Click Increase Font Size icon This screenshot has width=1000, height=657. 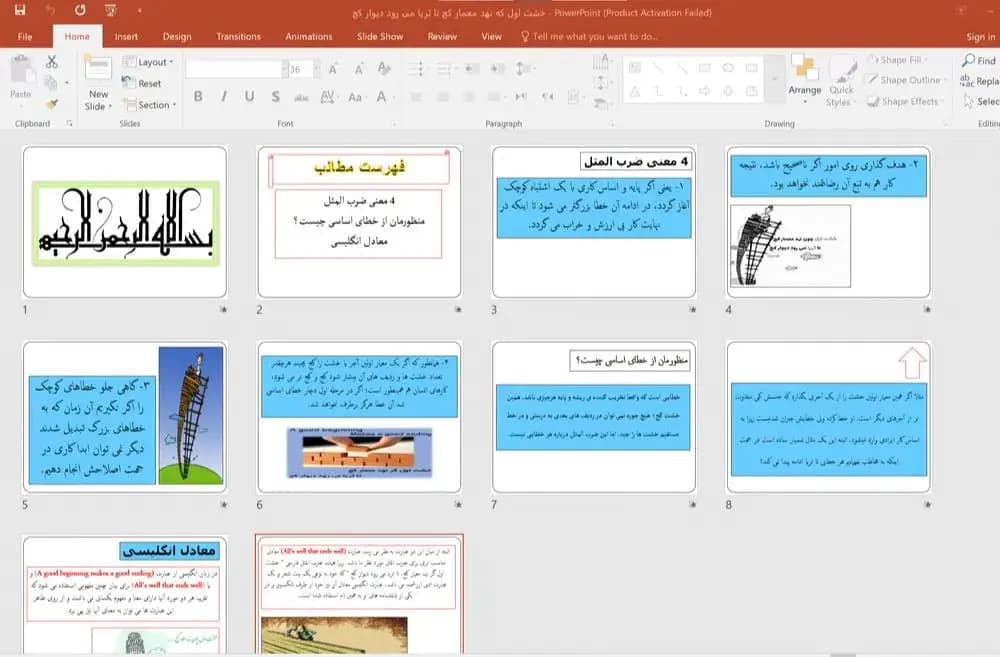click(333, 69)
